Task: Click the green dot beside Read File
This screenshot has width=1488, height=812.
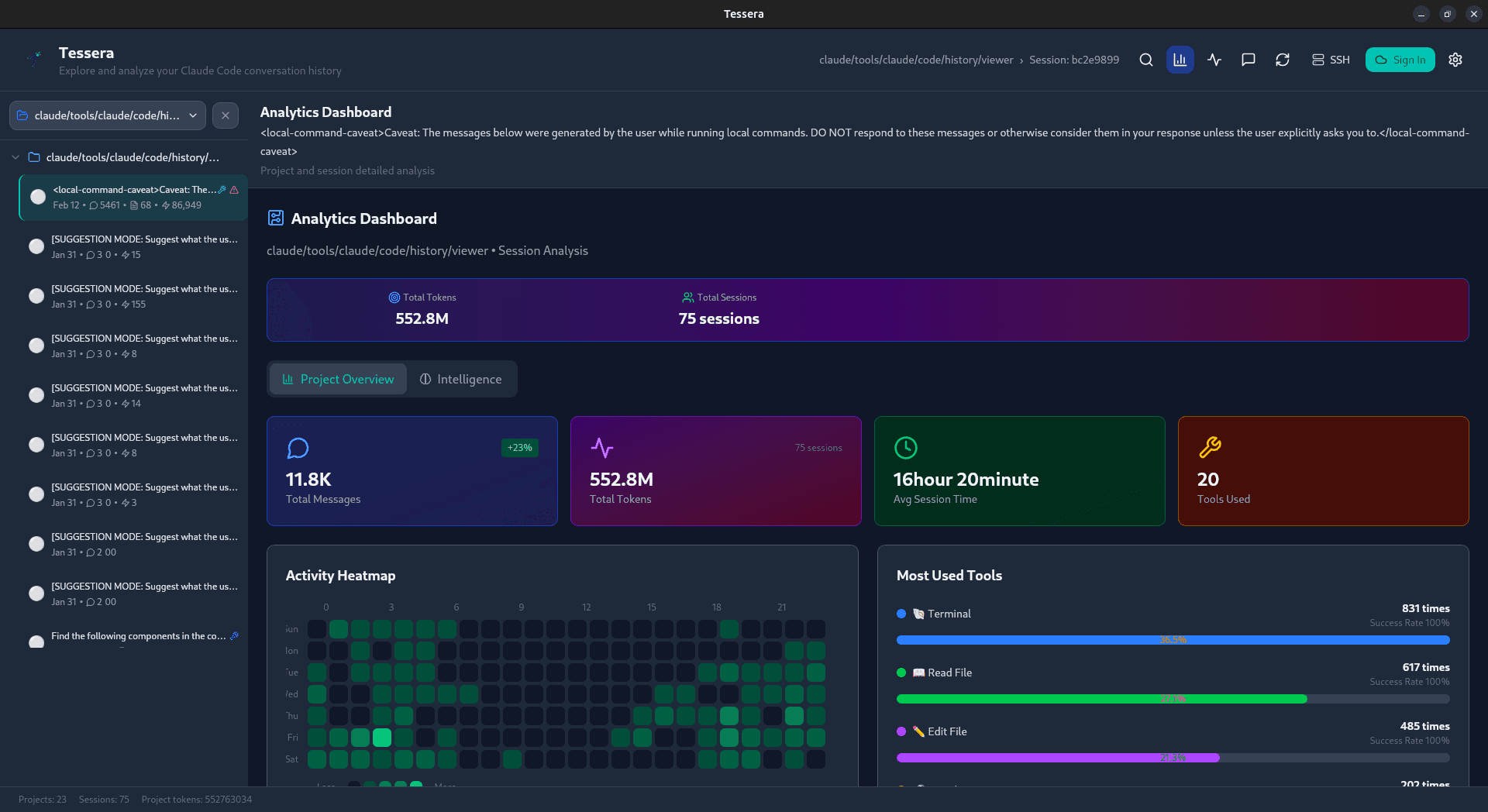Action: [901, 673]
